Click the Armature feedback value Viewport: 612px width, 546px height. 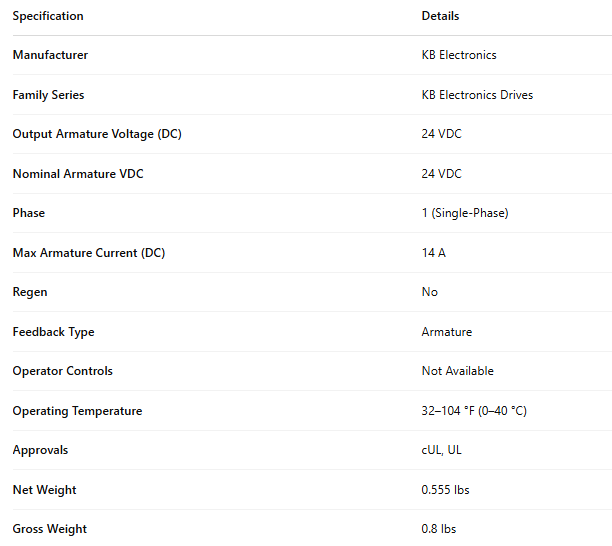[x=446, y=332]
